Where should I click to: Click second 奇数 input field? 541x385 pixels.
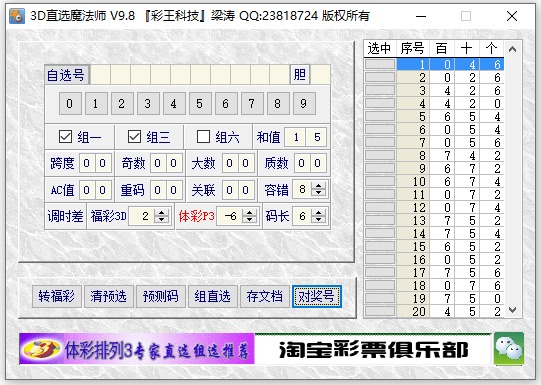pos(174,163)
